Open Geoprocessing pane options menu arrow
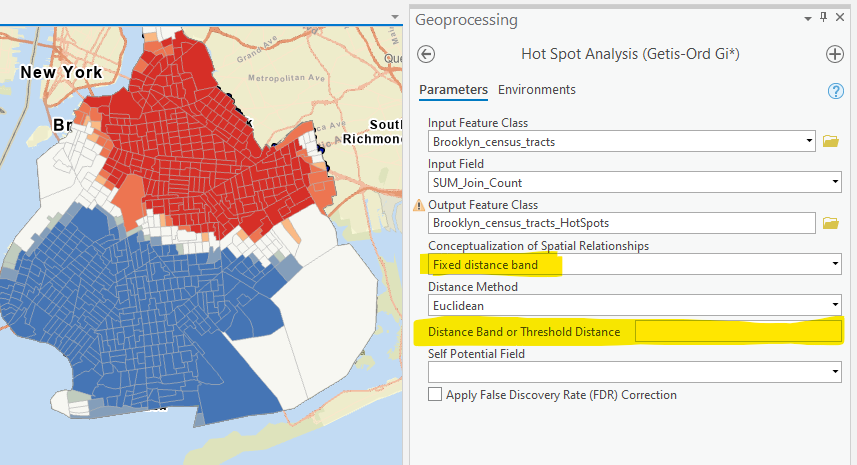 [x=808, y=17]
